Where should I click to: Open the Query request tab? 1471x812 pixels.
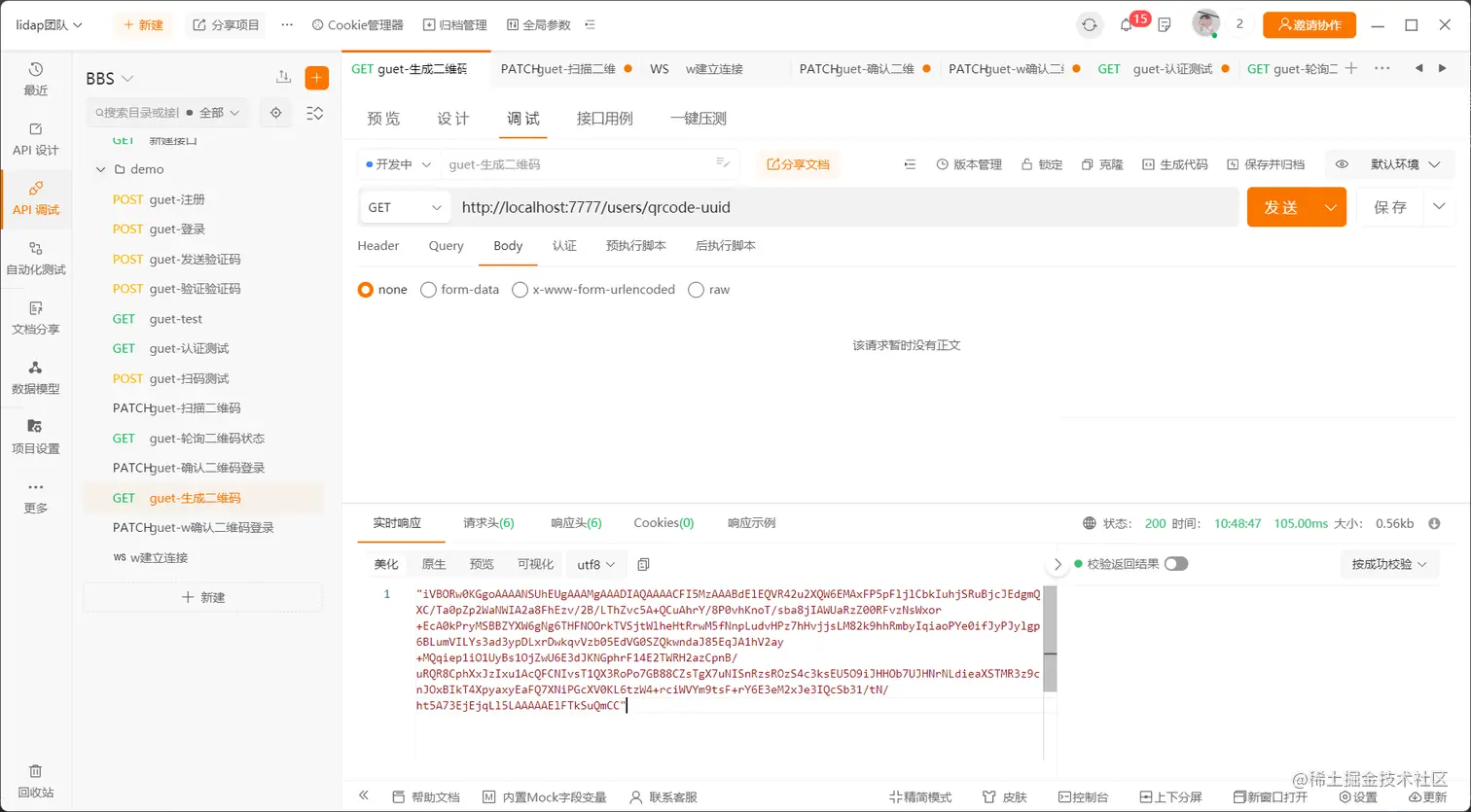(446, 246)
